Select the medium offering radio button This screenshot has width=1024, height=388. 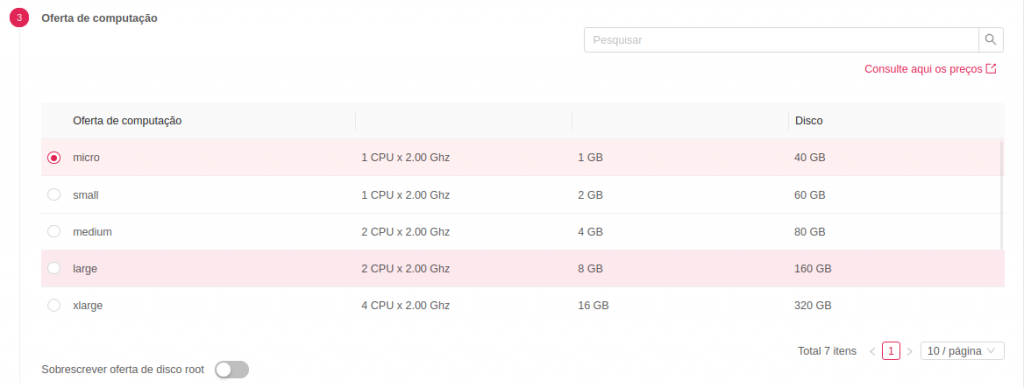coord(54,231)
